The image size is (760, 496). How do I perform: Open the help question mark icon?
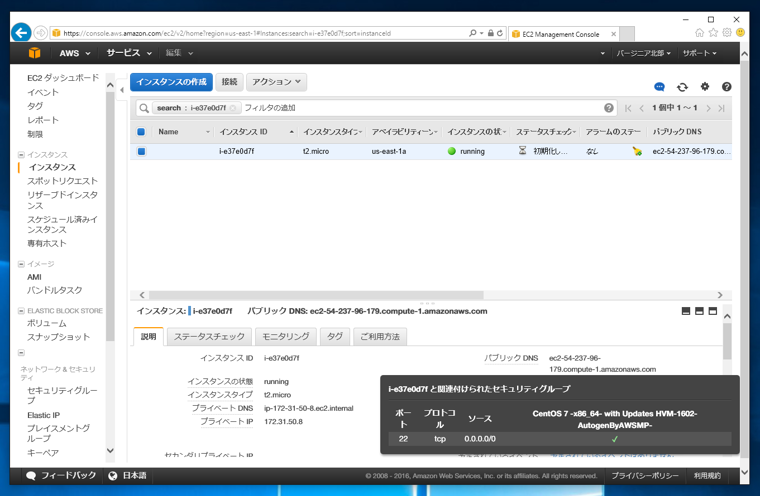pyautogui.click(x=726, y=86)
